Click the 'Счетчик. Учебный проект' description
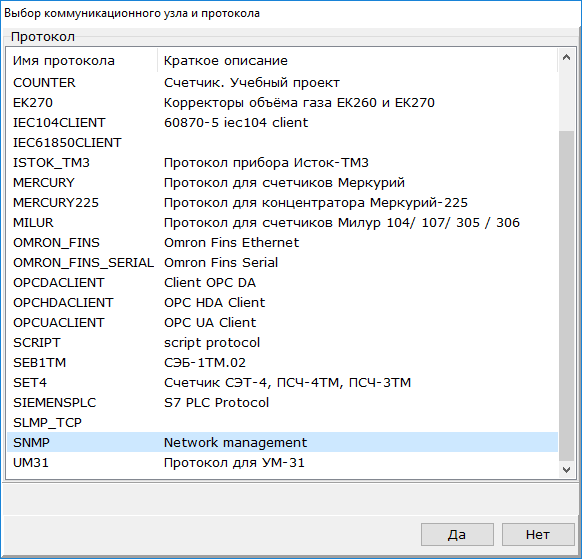 [252, 82]
